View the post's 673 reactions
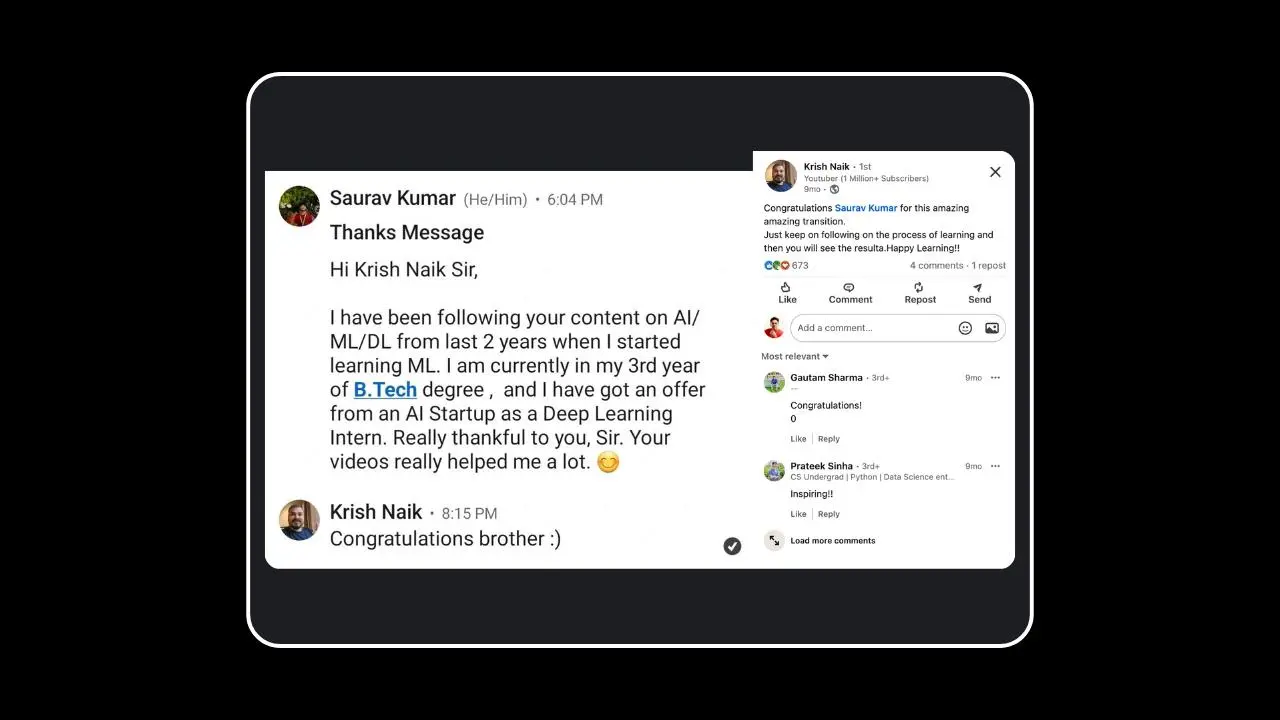1280x720 pixels. [787, 266]
